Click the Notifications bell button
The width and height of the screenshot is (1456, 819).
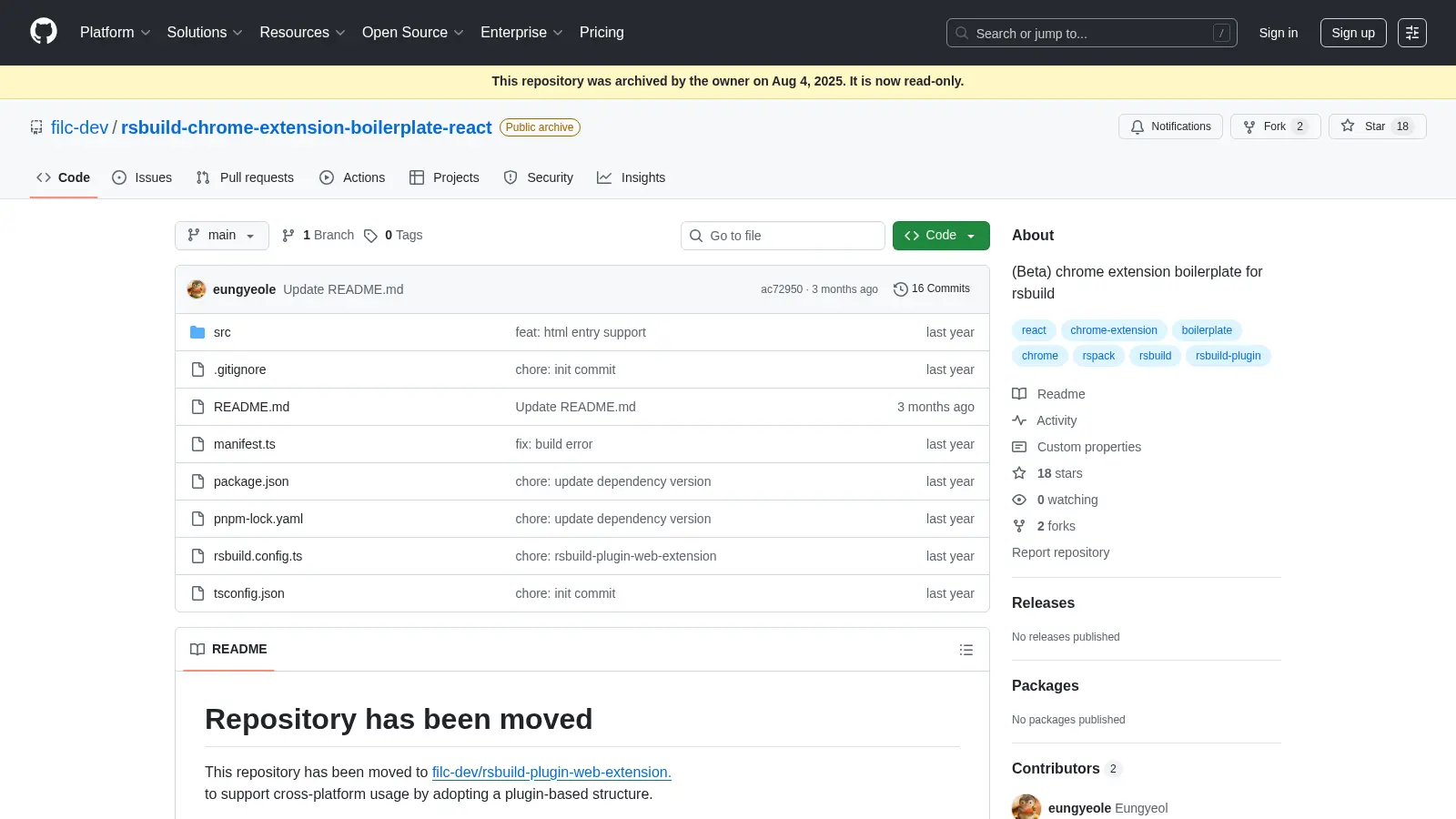click(1170, 126)
